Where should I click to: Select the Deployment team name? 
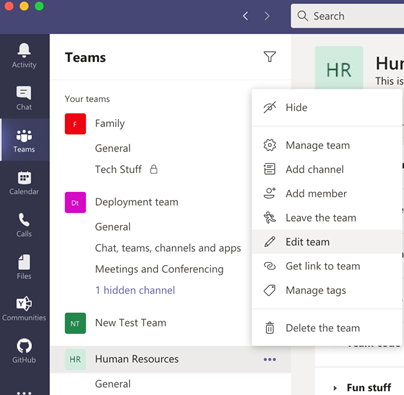coord(137,202)
